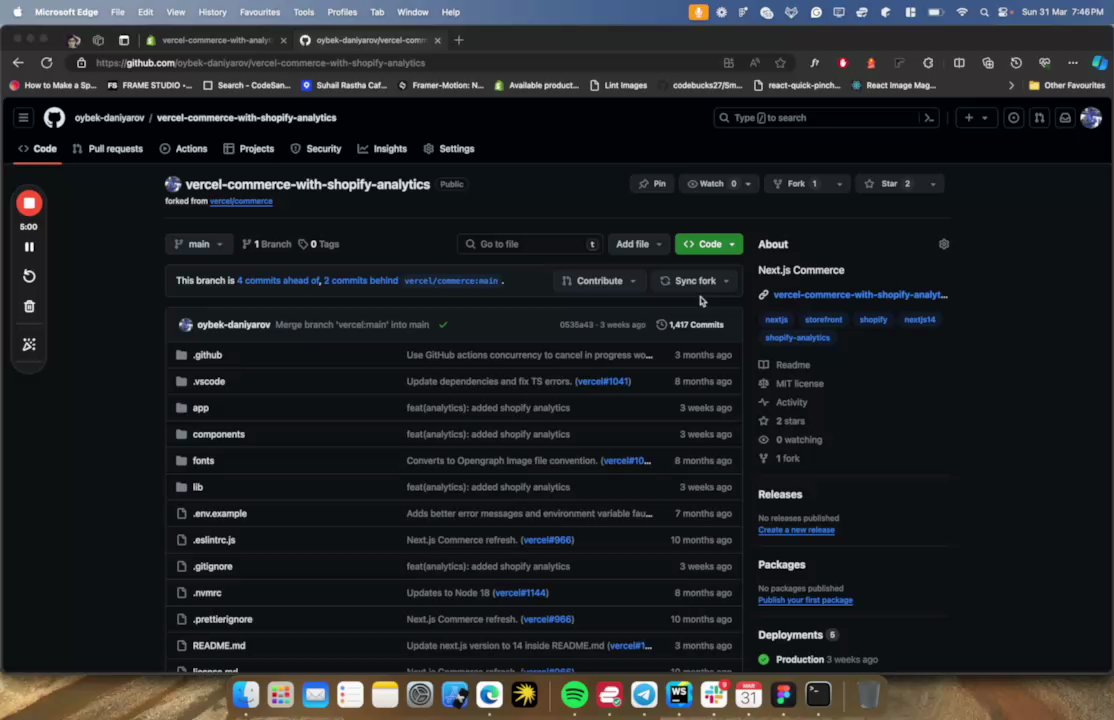Open 2 commits behind link
1114x720 pixels.
[x=361, y=281]
